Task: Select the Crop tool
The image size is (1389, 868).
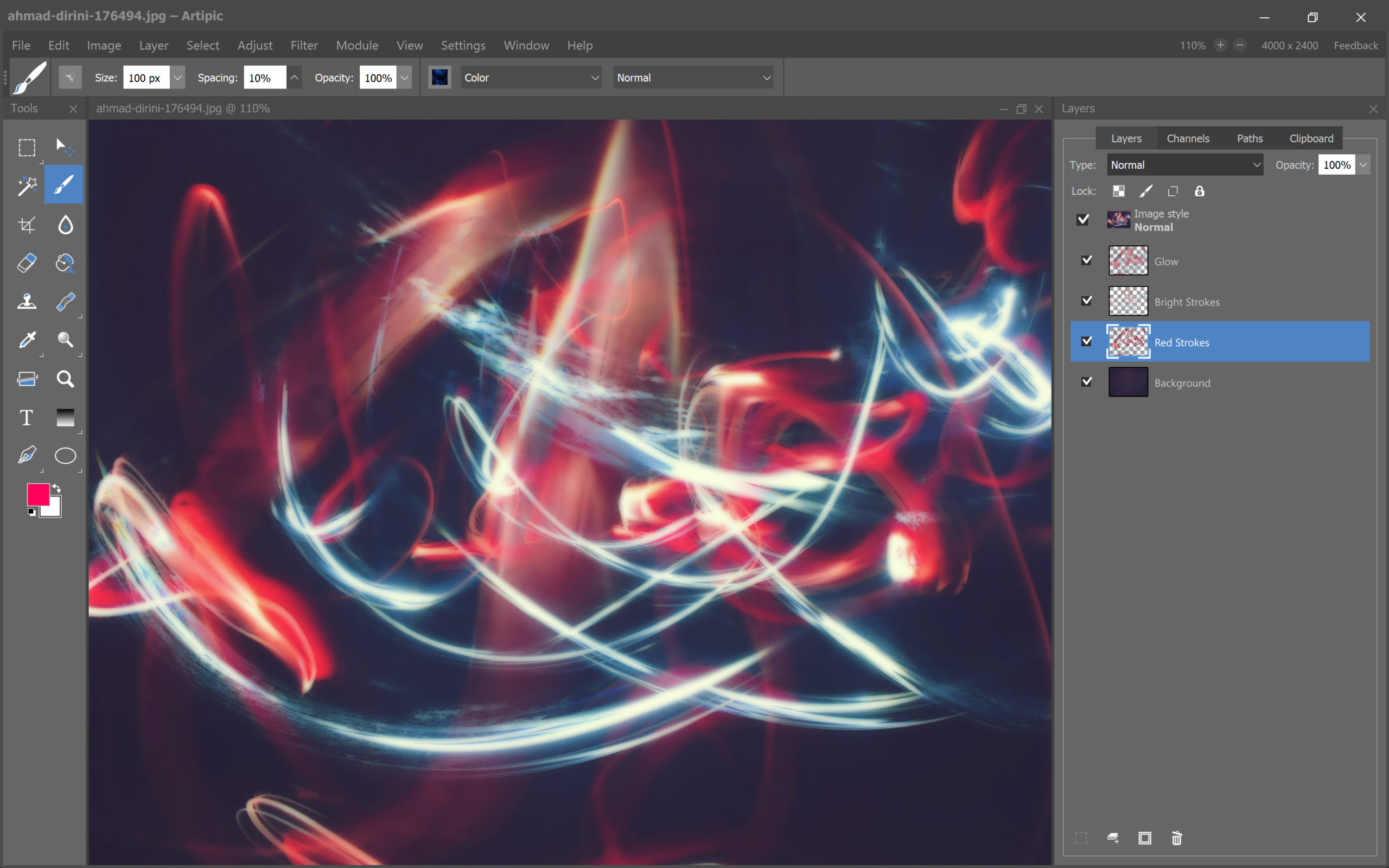Action: (x=27, y=225)
